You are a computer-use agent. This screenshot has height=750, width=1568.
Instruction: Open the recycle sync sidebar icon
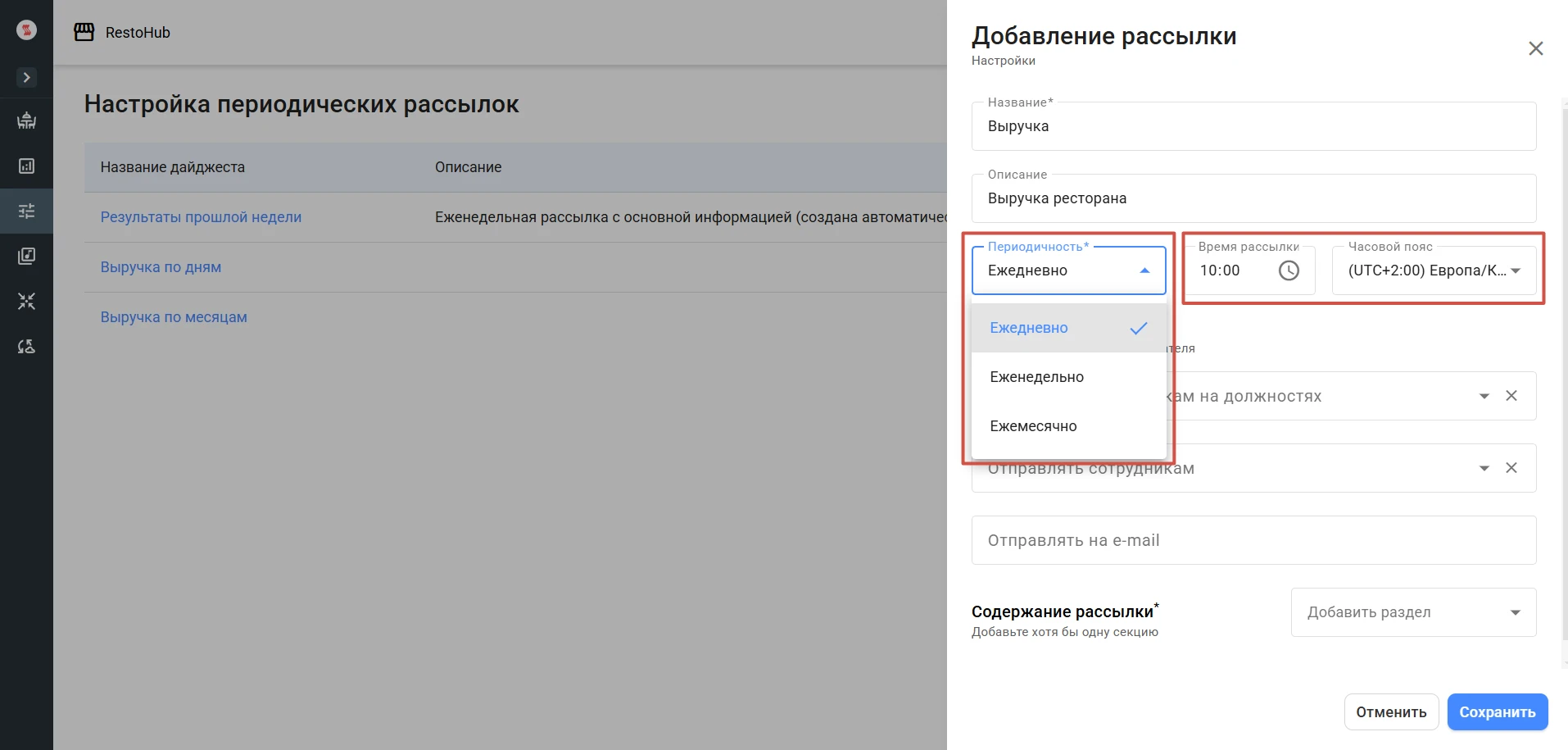click(26, 347)
